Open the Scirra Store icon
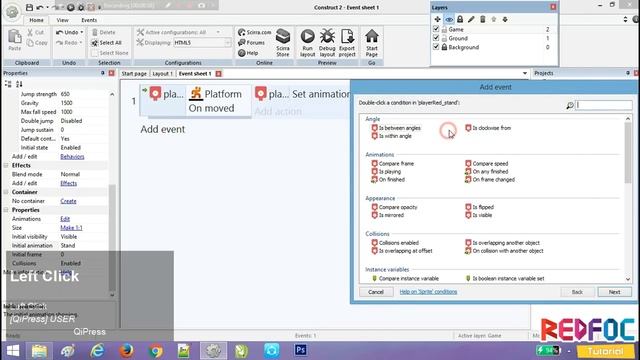This screenshot has width=640, height=360. pyautogui.click(x=282, y=36)
